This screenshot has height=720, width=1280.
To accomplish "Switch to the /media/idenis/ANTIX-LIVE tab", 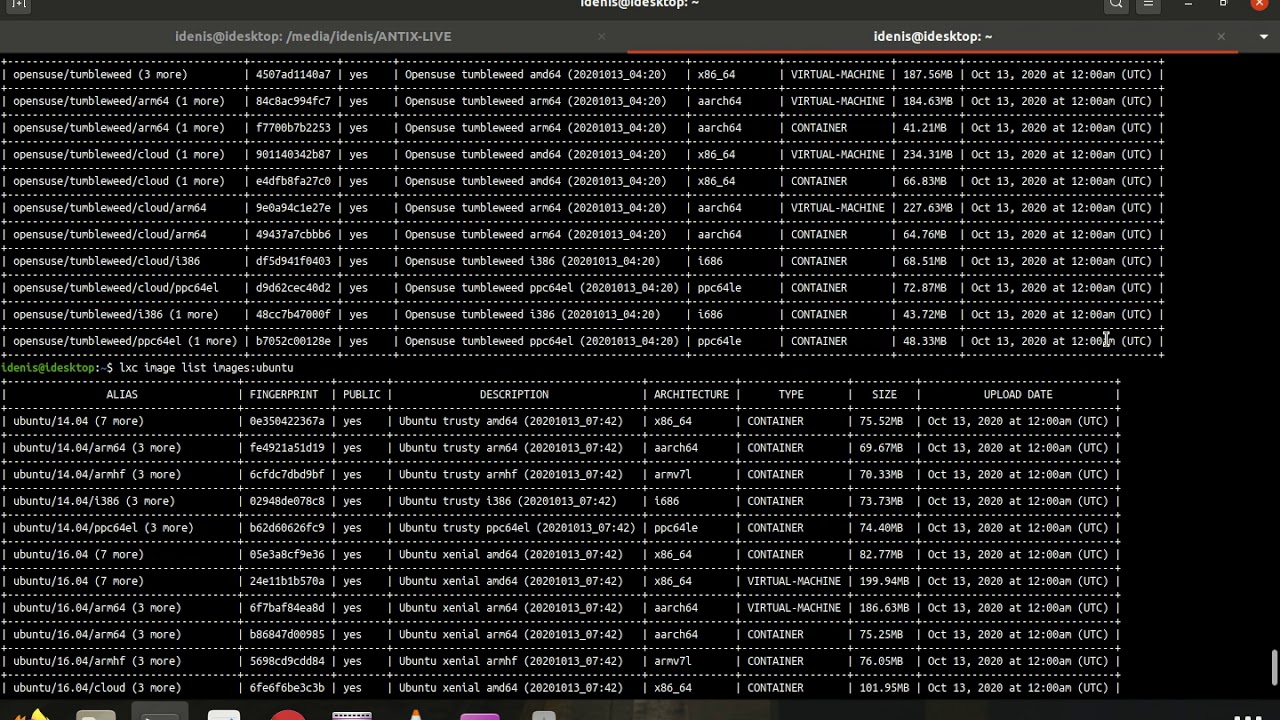I will click(x=313, y=36).
